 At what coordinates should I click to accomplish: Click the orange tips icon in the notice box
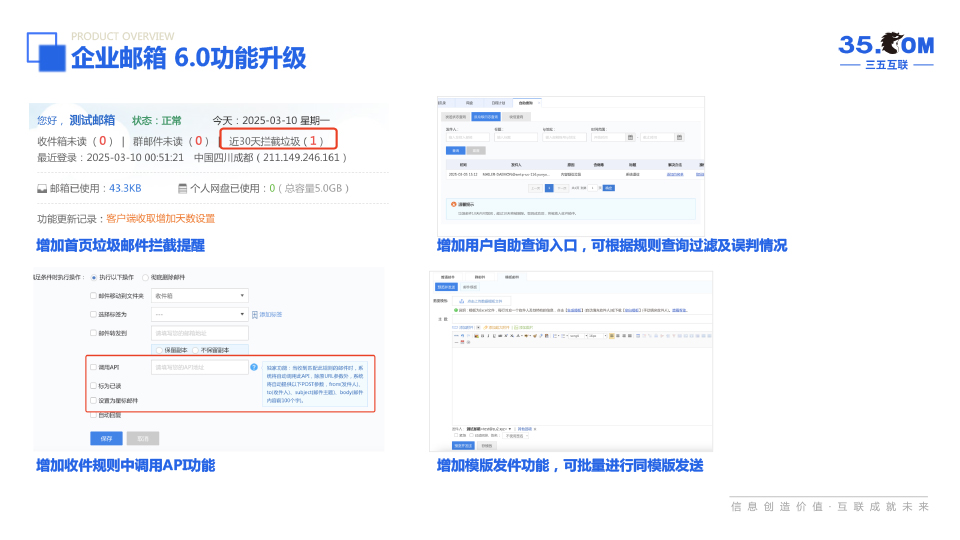pyautogui.click(x=452, y=204)
